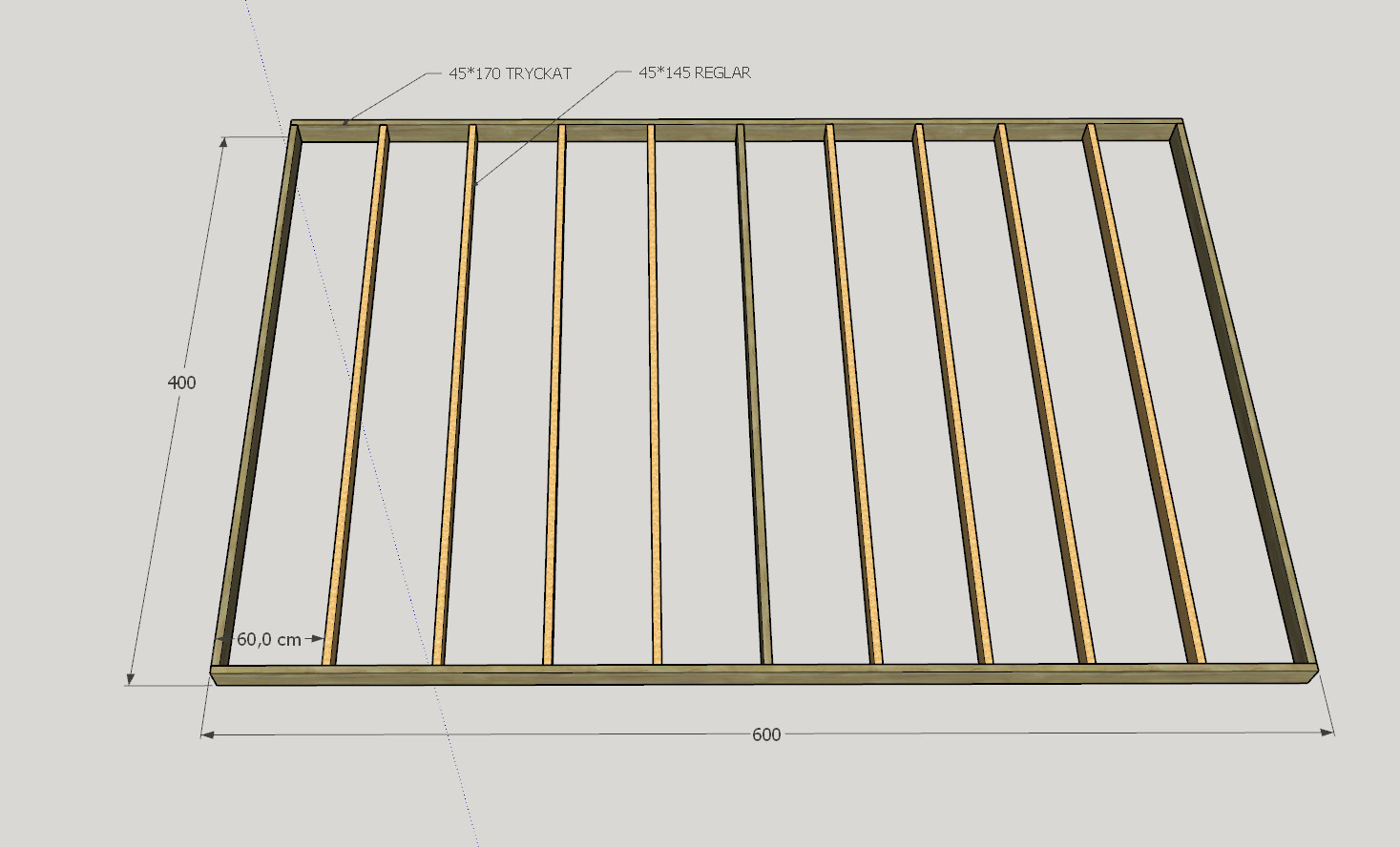Screen dimensions: 1400x847
Task: Select the "600" dimension text
Action: pyautogui.click(x=766, y=734)
